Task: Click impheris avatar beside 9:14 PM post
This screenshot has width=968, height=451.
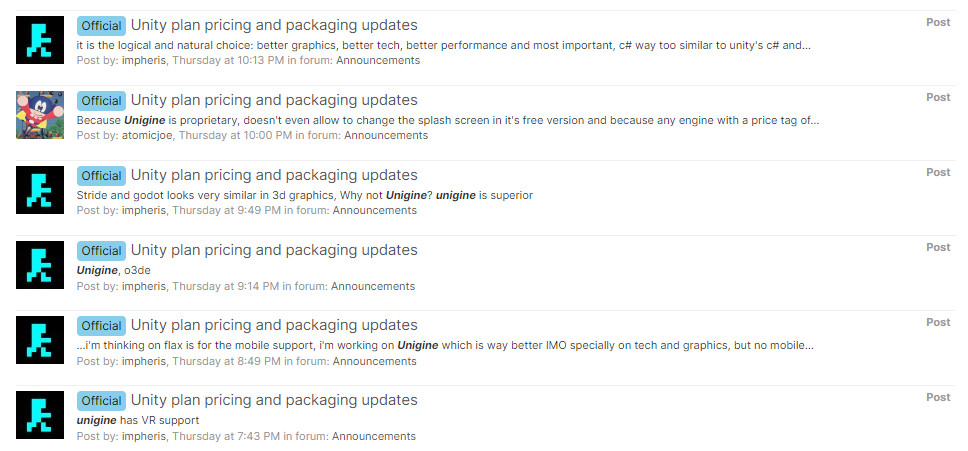Action: pos(40,265)
